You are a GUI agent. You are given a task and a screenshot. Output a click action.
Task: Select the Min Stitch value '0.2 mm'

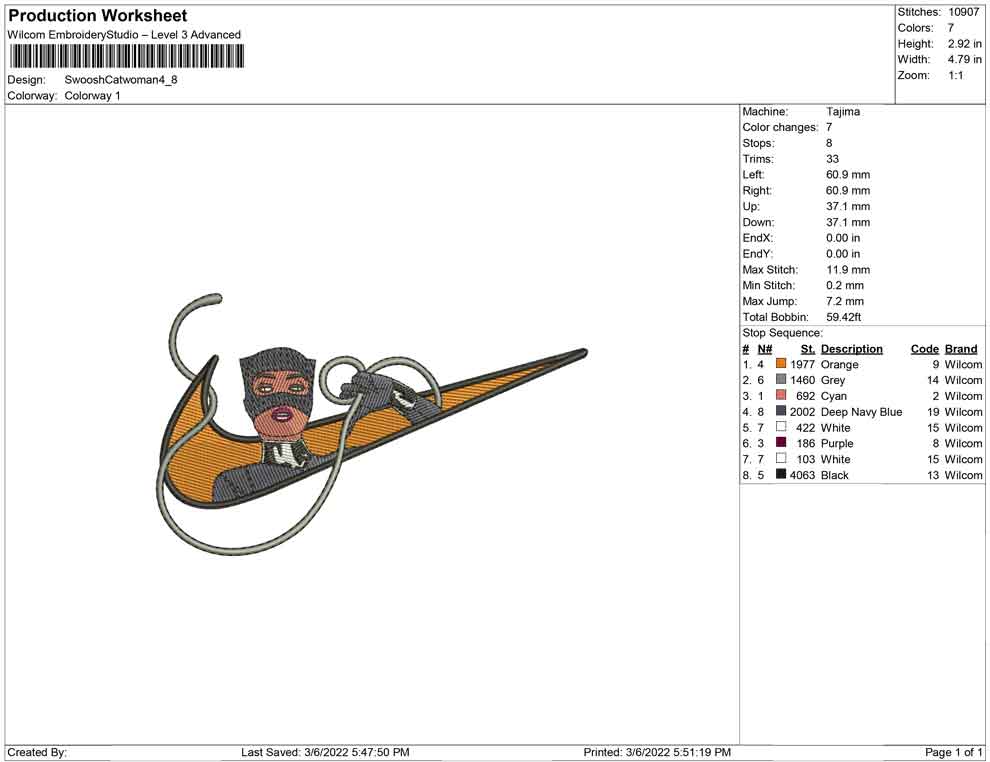pyautogui.click(x=845, y=285)
